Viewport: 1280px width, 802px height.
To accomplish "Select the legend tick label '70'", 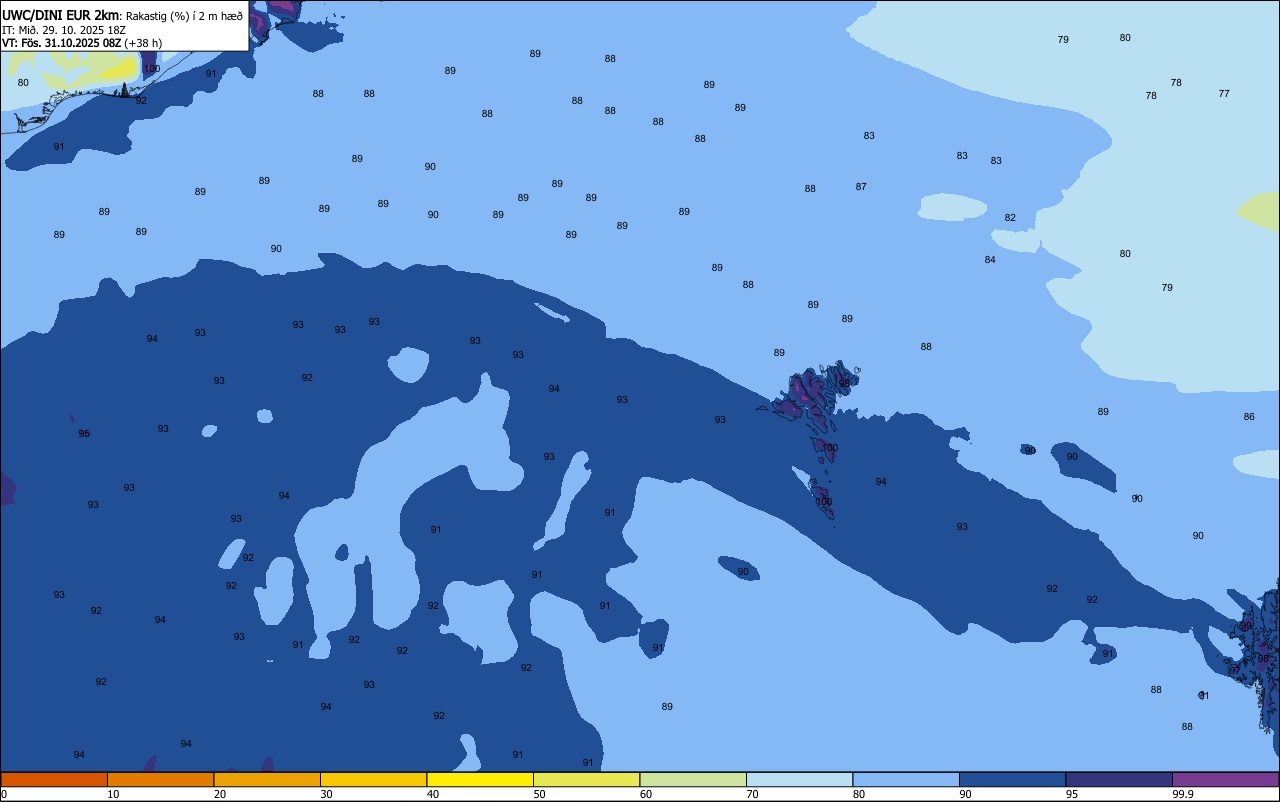I will point(752,794).
